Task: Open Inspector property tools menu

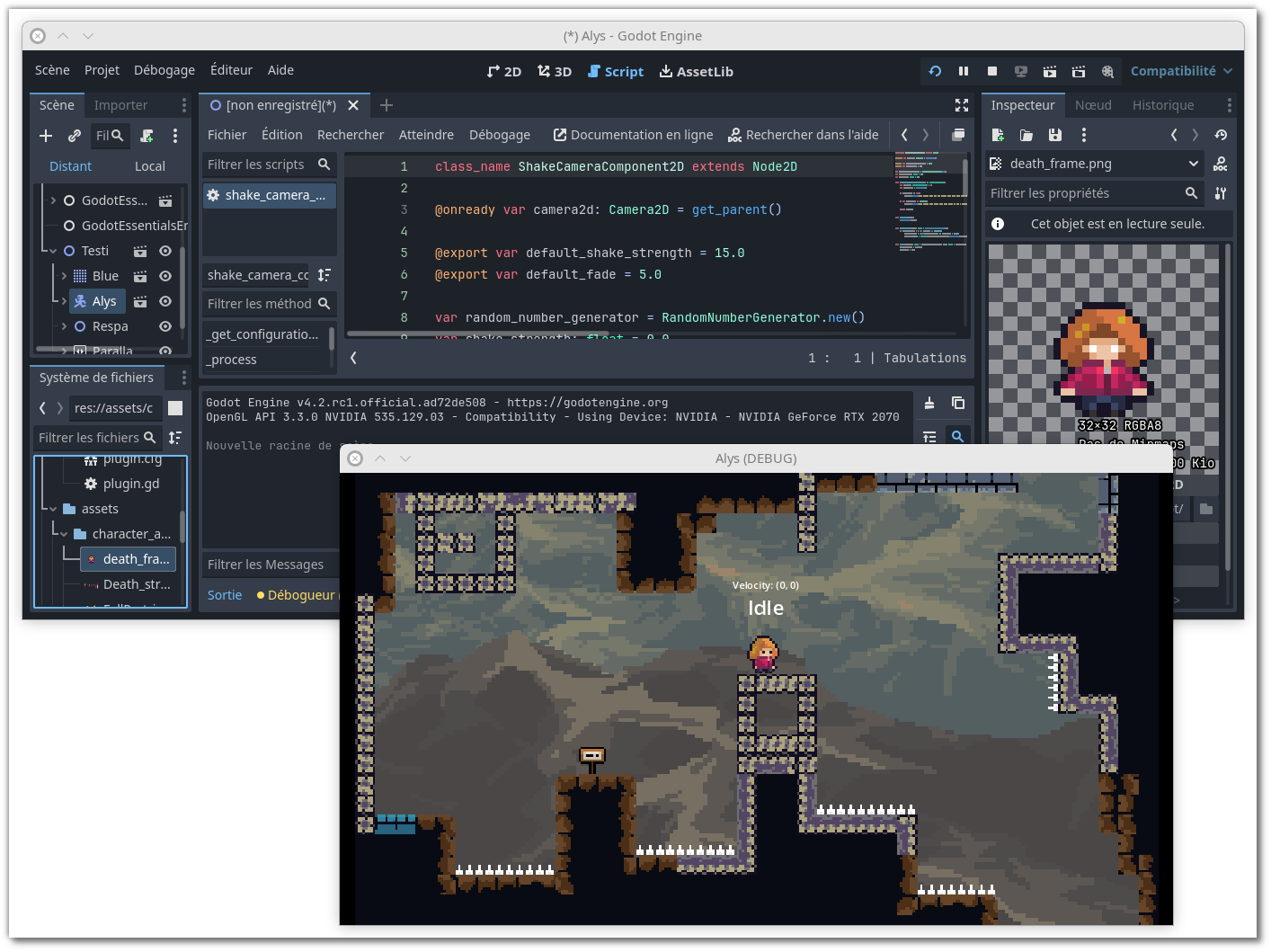Action: [1221, 193]
